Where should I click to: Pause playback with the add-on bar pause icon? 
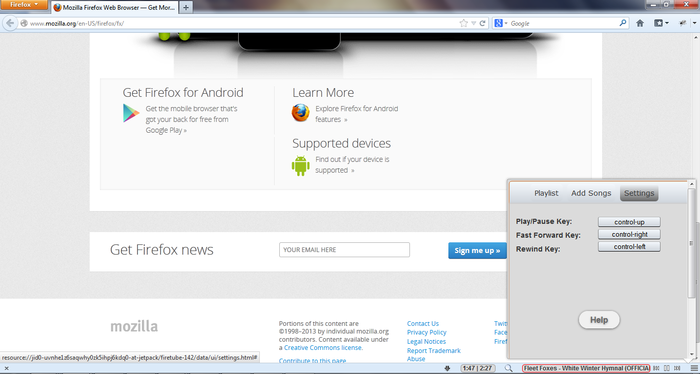point(667,368)
